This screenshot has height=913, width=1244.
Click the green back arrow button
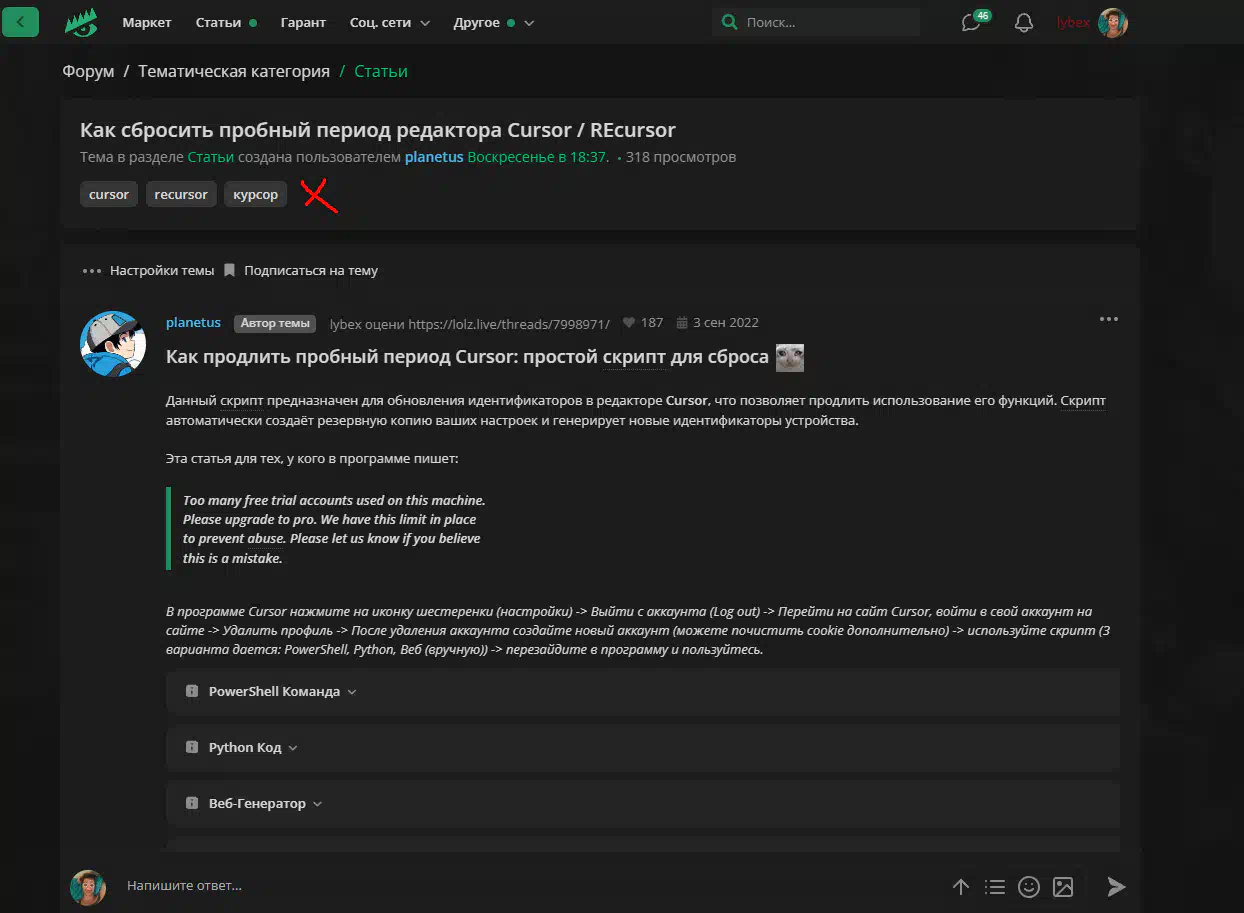21,21
